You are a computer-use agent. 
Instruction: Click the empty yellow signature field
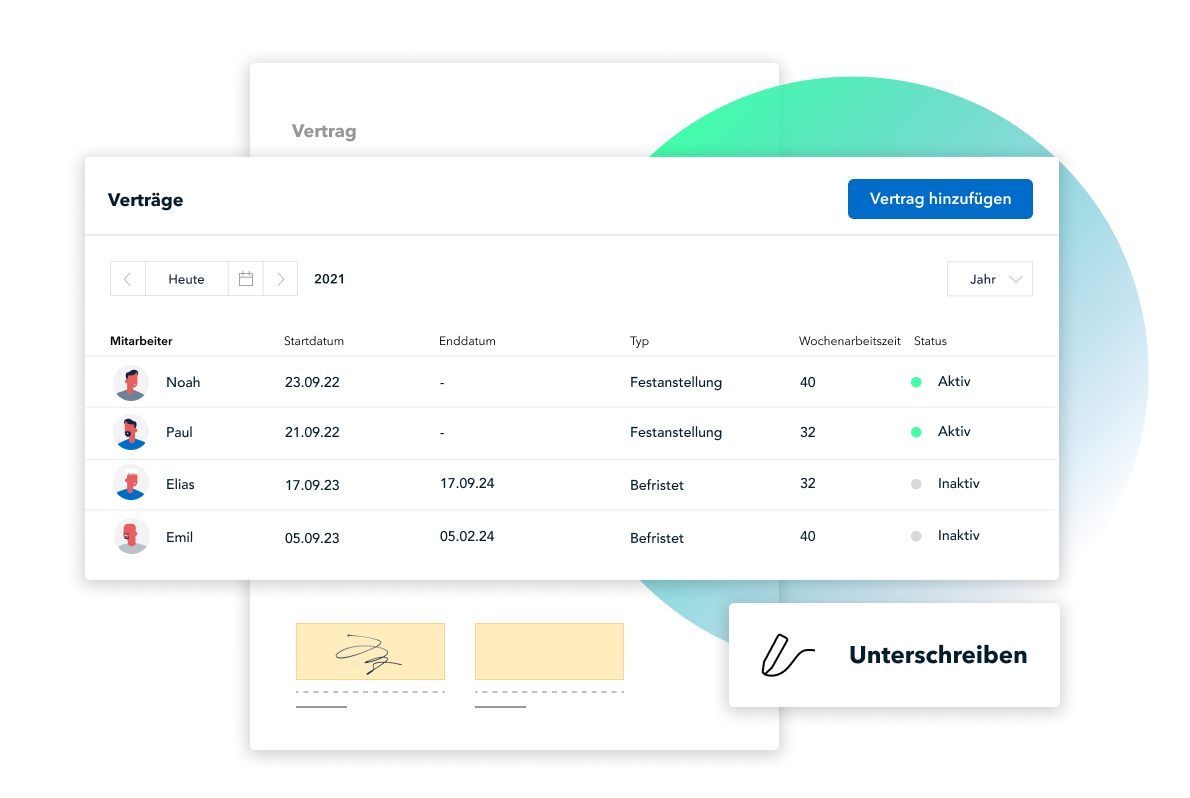(x=549, y=651)
